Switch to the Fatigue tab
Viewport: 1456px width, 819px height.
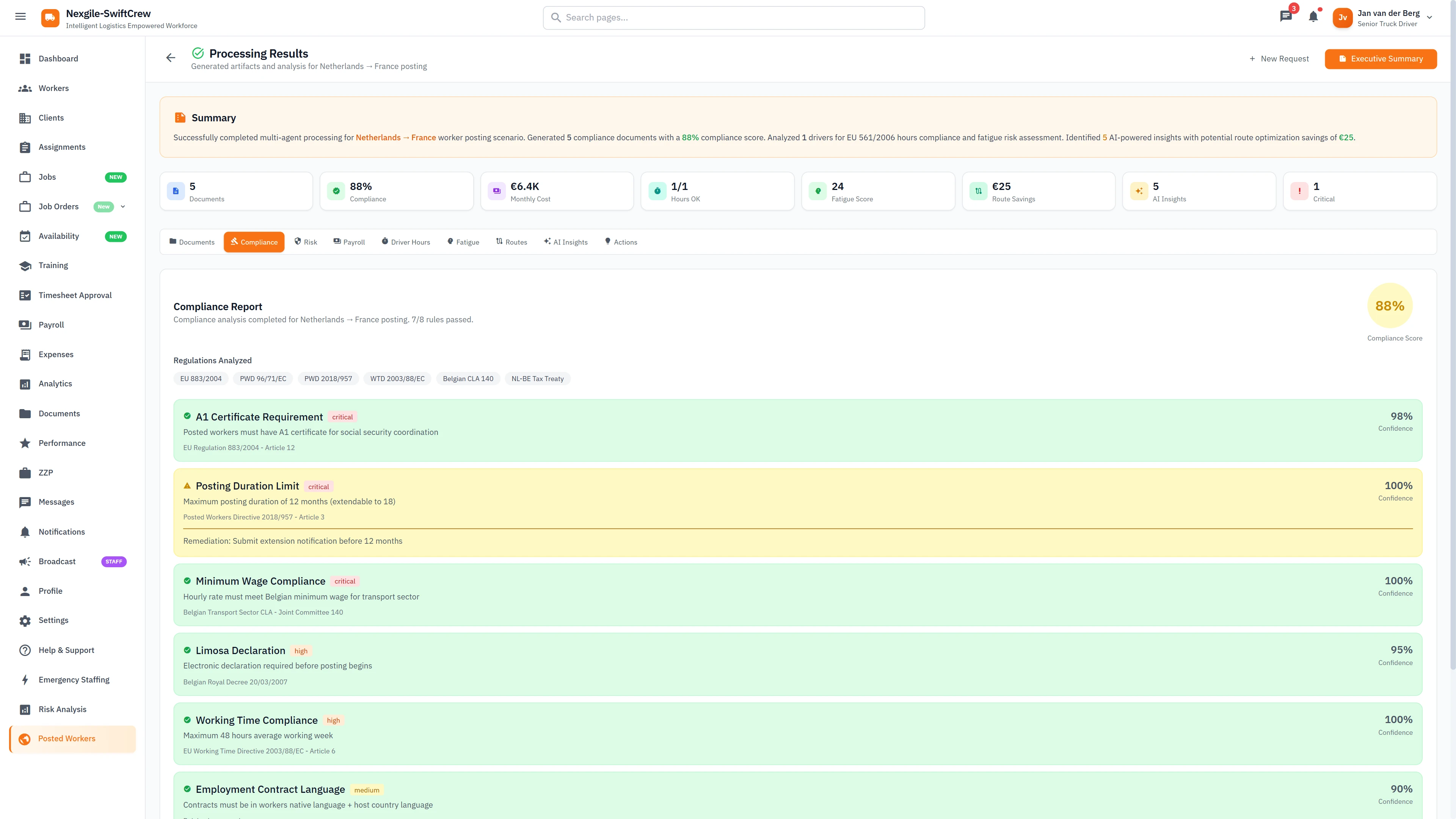coord(463,242)
